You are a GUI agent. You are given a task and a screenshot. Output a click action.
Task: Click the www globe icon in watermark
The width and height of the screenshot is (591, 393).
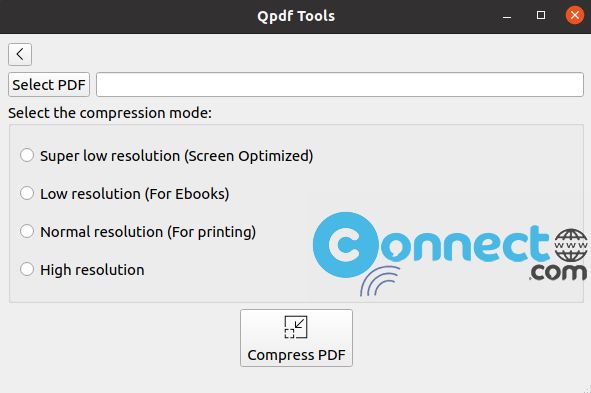tap(571, 245)
